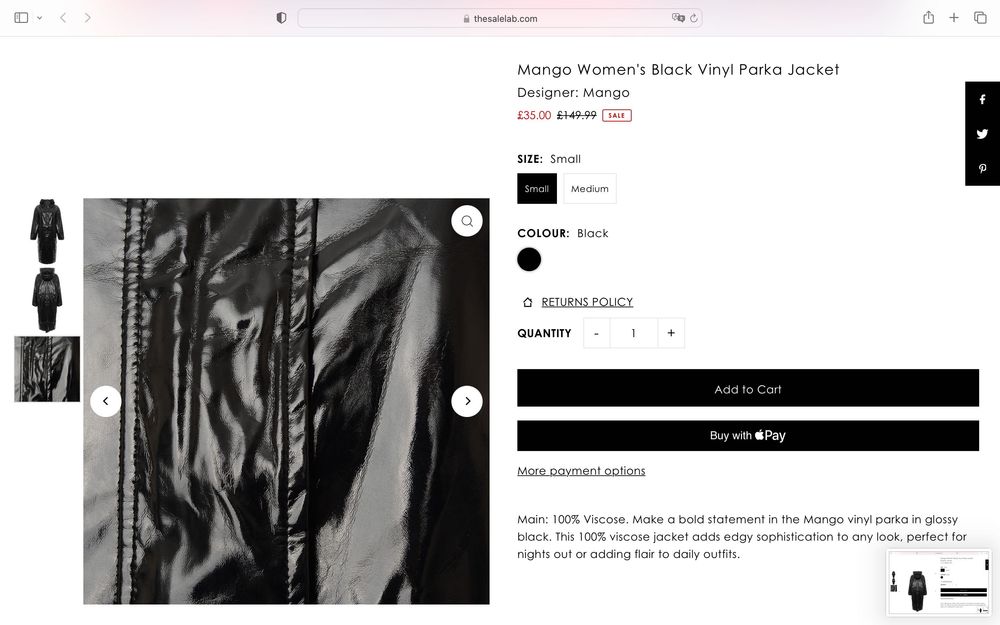Open a new Safari tab
The height and width of the screenshot is (625, 1000).
pos(954,18)
